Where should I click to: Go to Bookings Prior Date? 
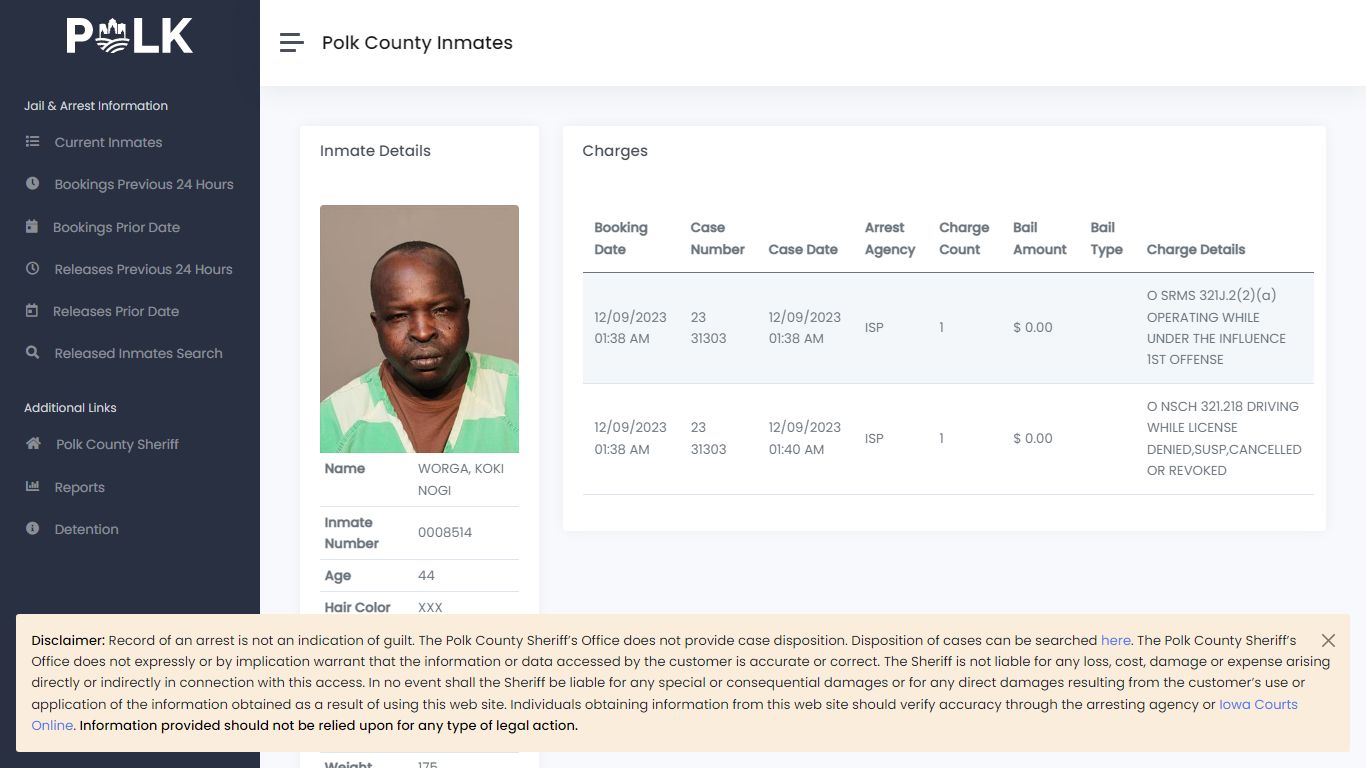pyautogui.click(x=116, y=227)
